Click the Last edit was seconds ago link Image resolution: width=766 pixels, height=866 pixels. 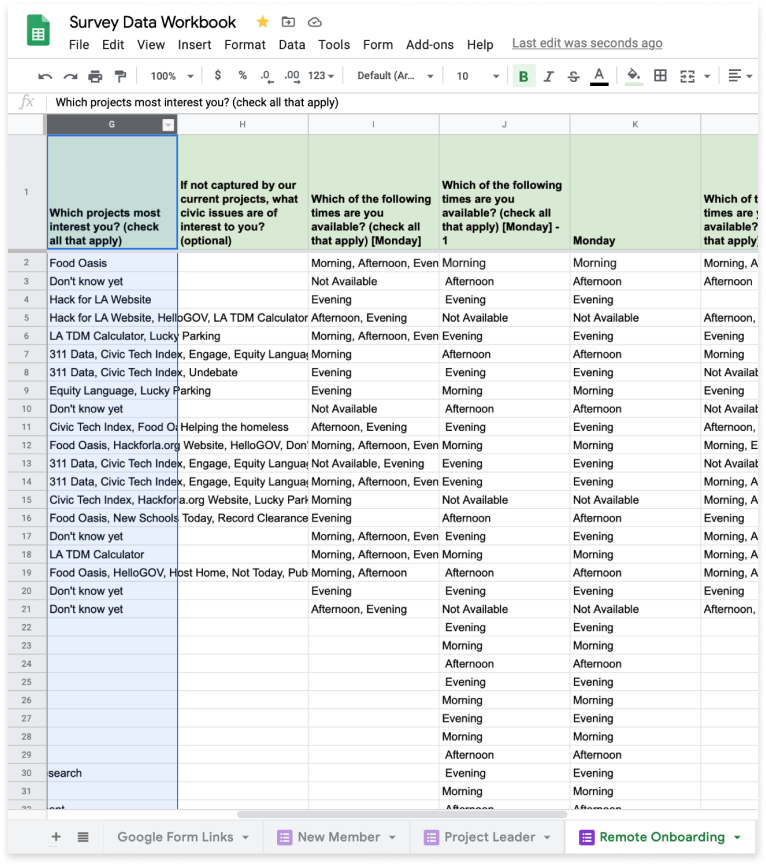[x=587, y=44]
